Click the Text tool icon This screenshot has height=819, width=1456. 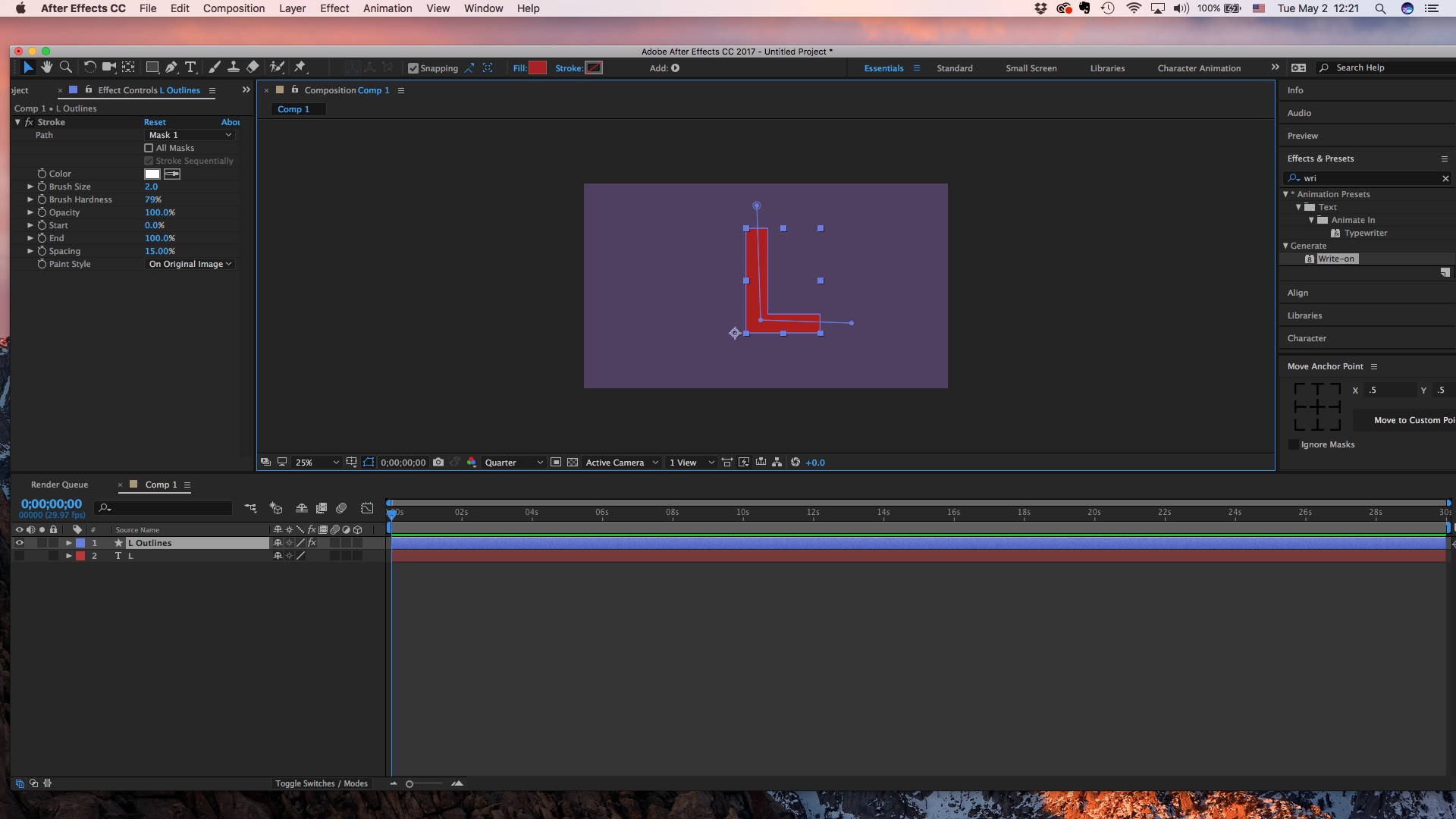click(x=191, y=67)
